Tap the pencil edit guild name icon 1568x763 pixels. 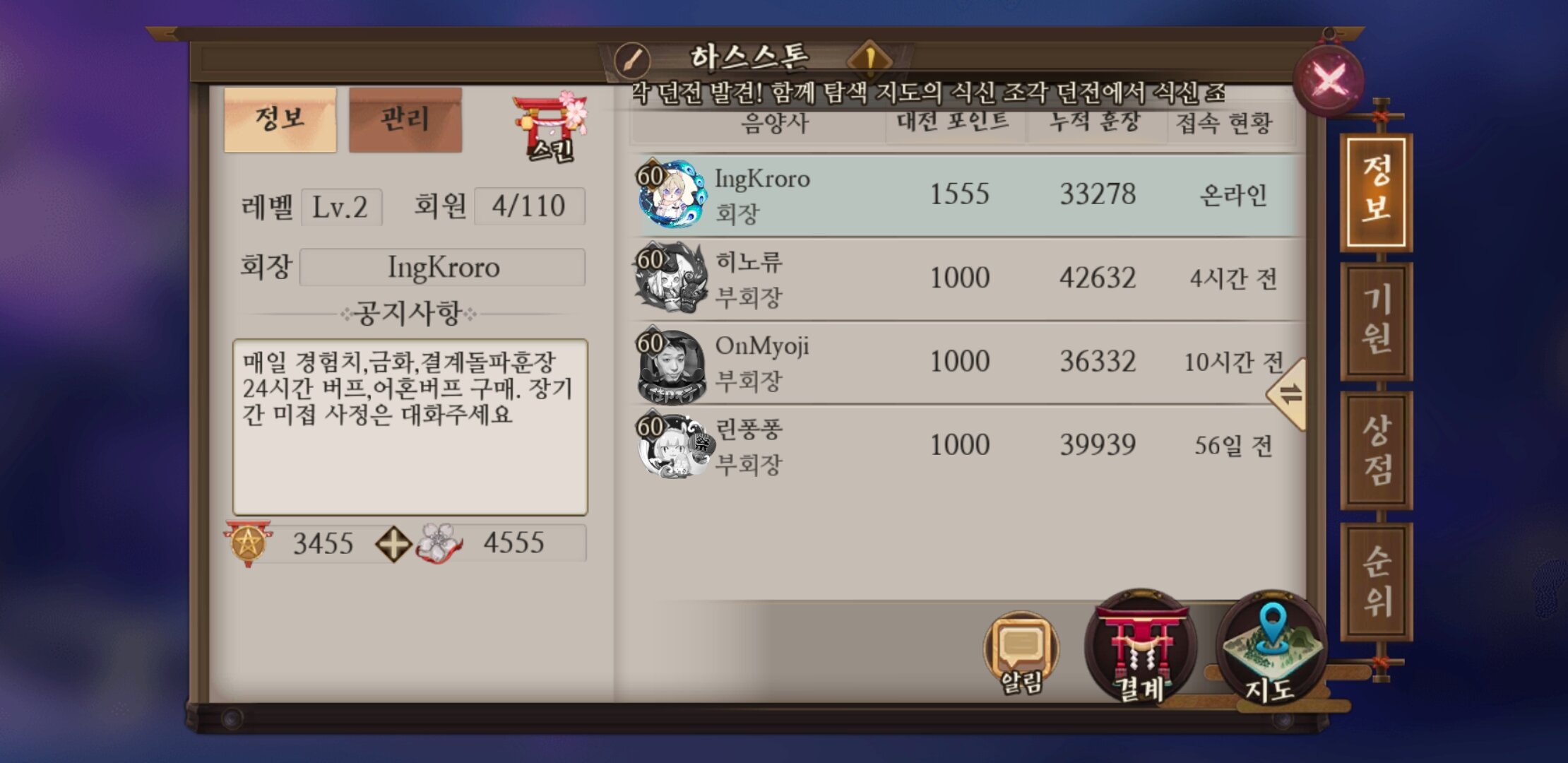632,60
